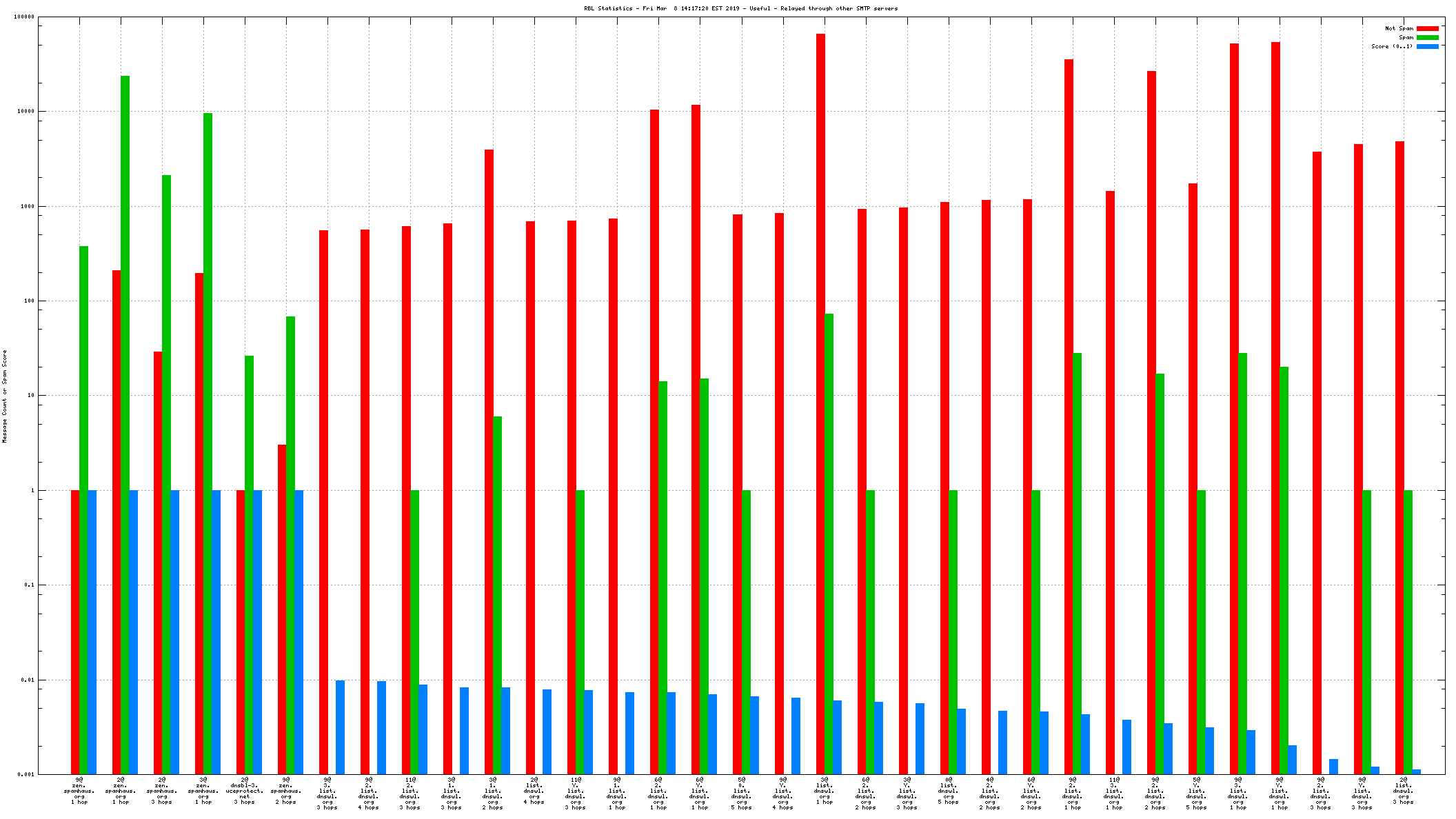
Task: Click the 0.01 y-axis tick label
Action: coord(28,680)
